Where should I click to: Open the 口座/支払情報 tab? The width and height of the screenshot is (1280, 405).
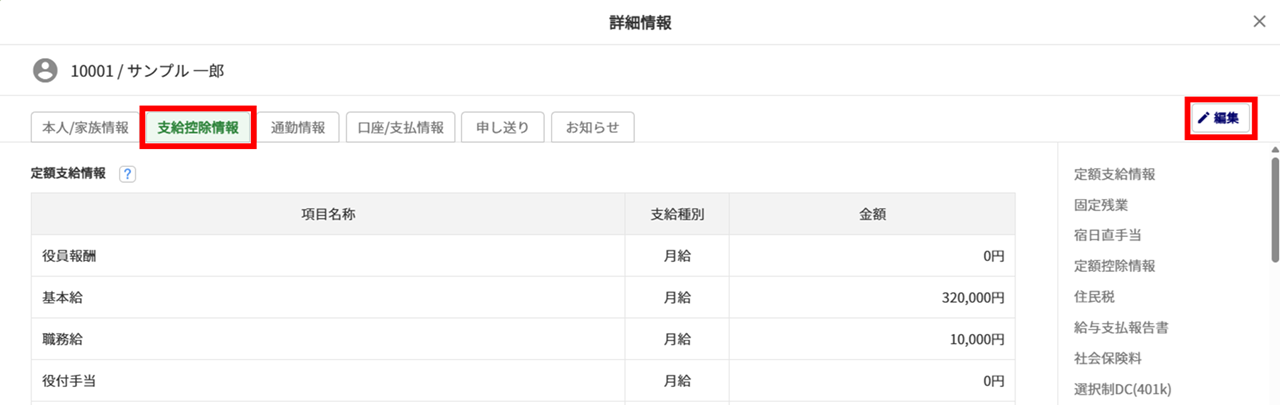(400, 128)
